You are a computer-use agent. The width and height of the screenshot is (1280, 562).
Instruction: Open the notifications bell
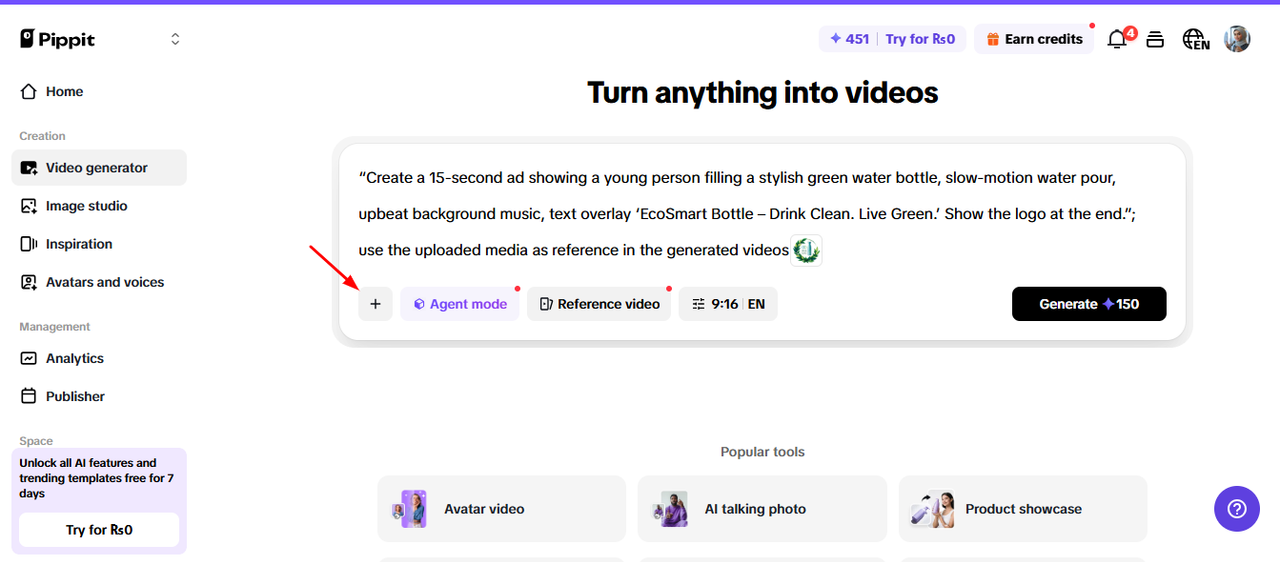point(1117,40)
